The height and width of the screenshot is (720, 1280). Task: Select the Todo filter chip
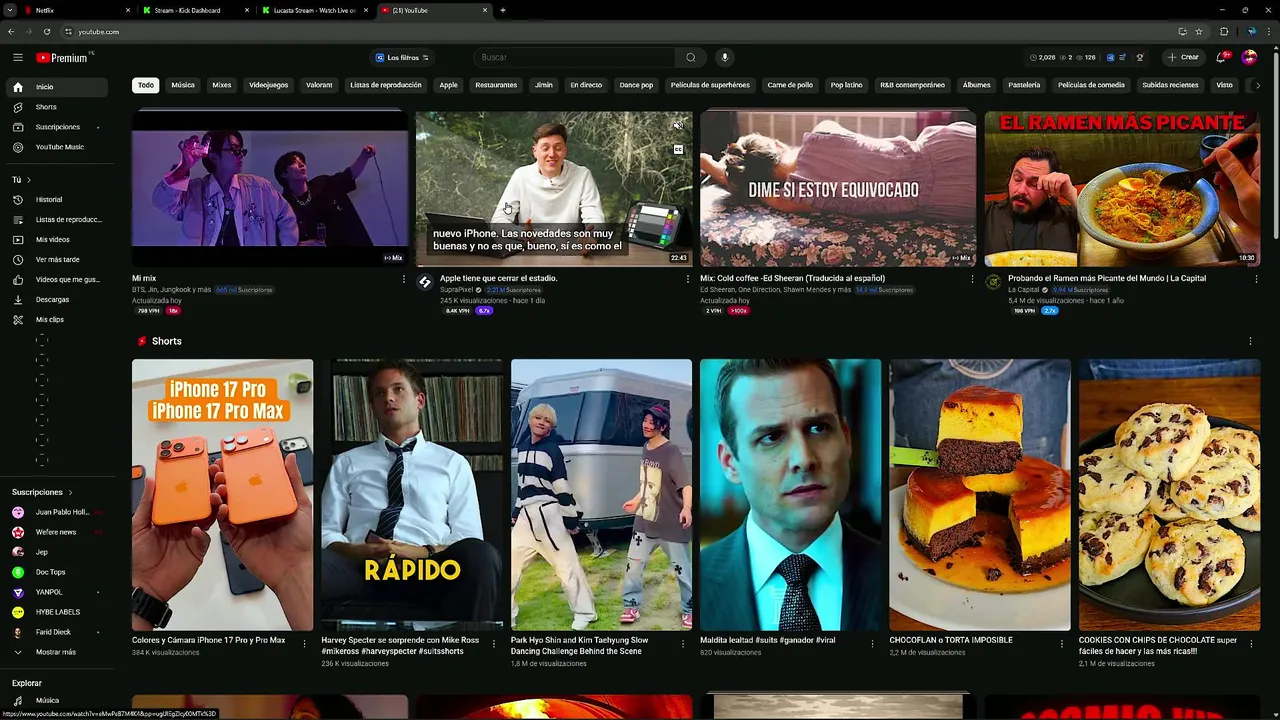[146, 85]
